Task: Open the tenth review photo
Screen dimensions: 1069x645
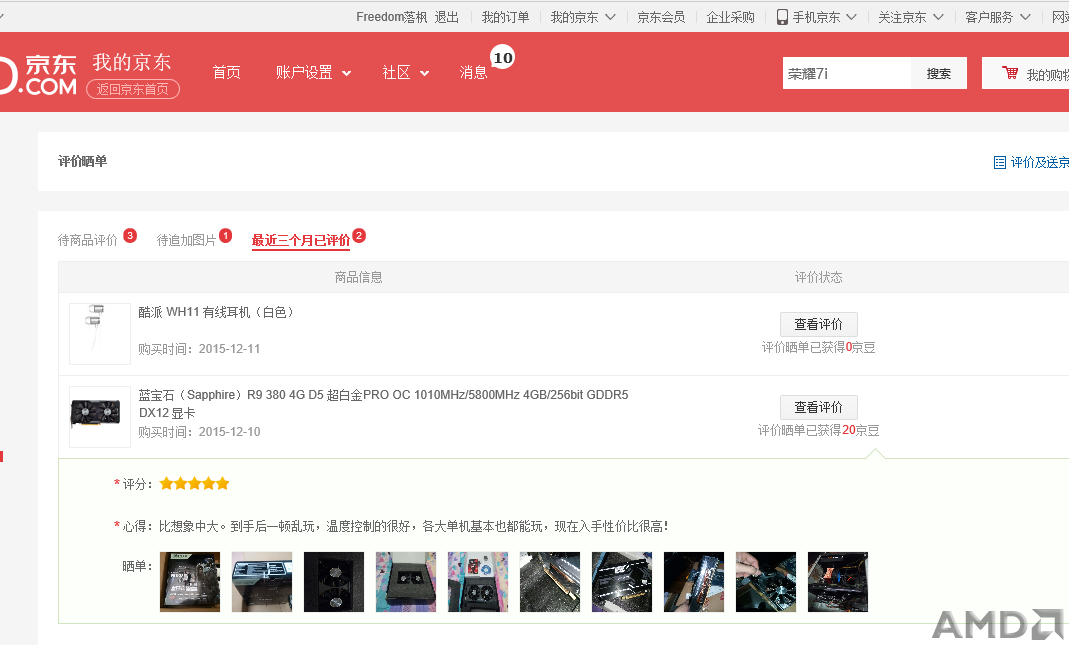Action: click(838, 582)
